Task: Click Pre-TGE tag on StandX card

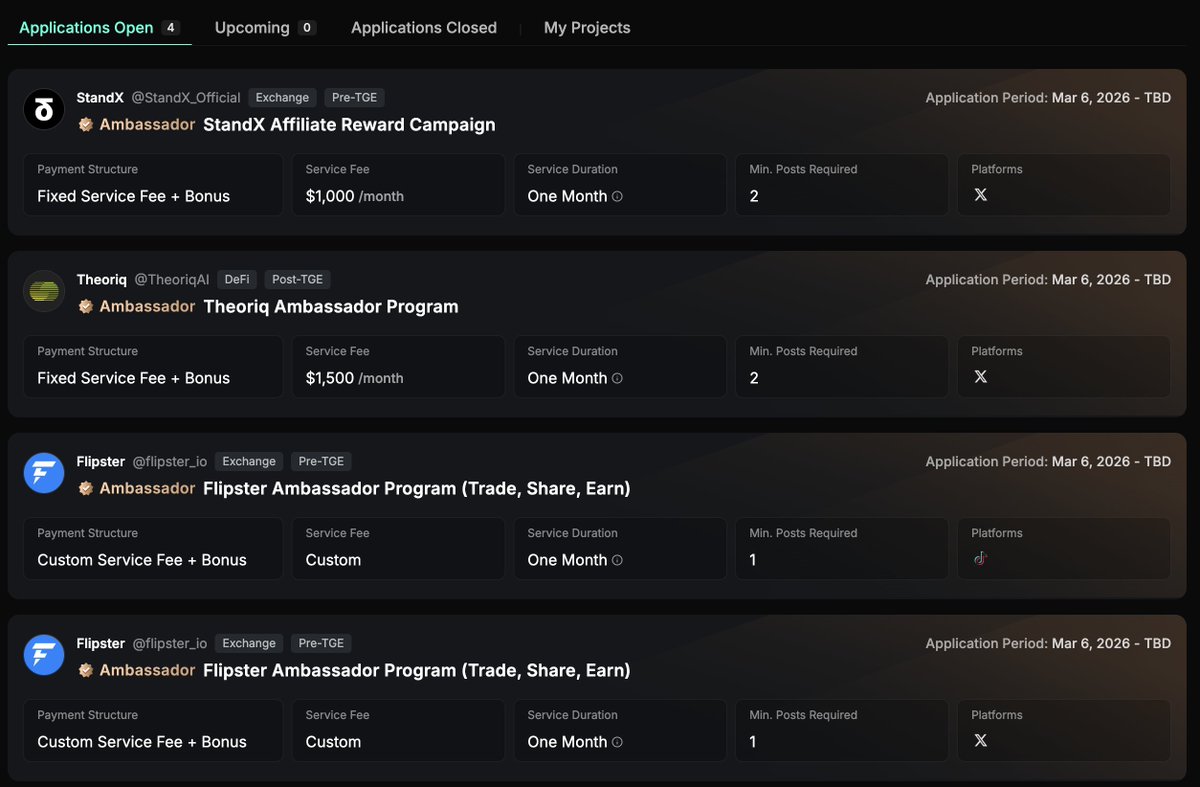Action: [x=354, y=98]
